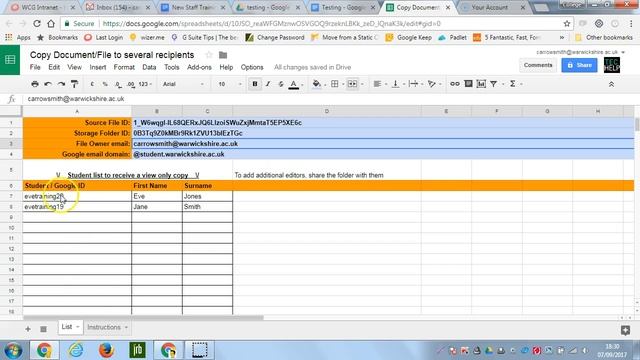Collapse the menus with chevron arrows
Image resolution: width=640 pixels, height=360 pixels.
click(611, 84)
